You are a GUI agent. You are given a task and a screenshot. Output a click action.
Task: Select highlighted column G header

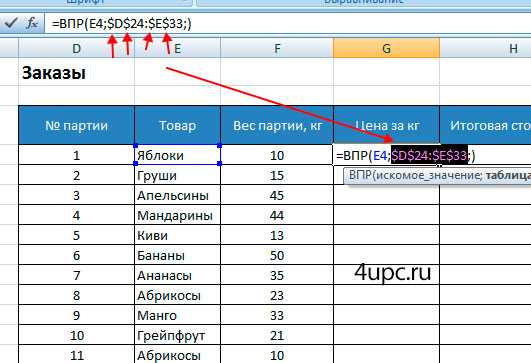(386, 48)
